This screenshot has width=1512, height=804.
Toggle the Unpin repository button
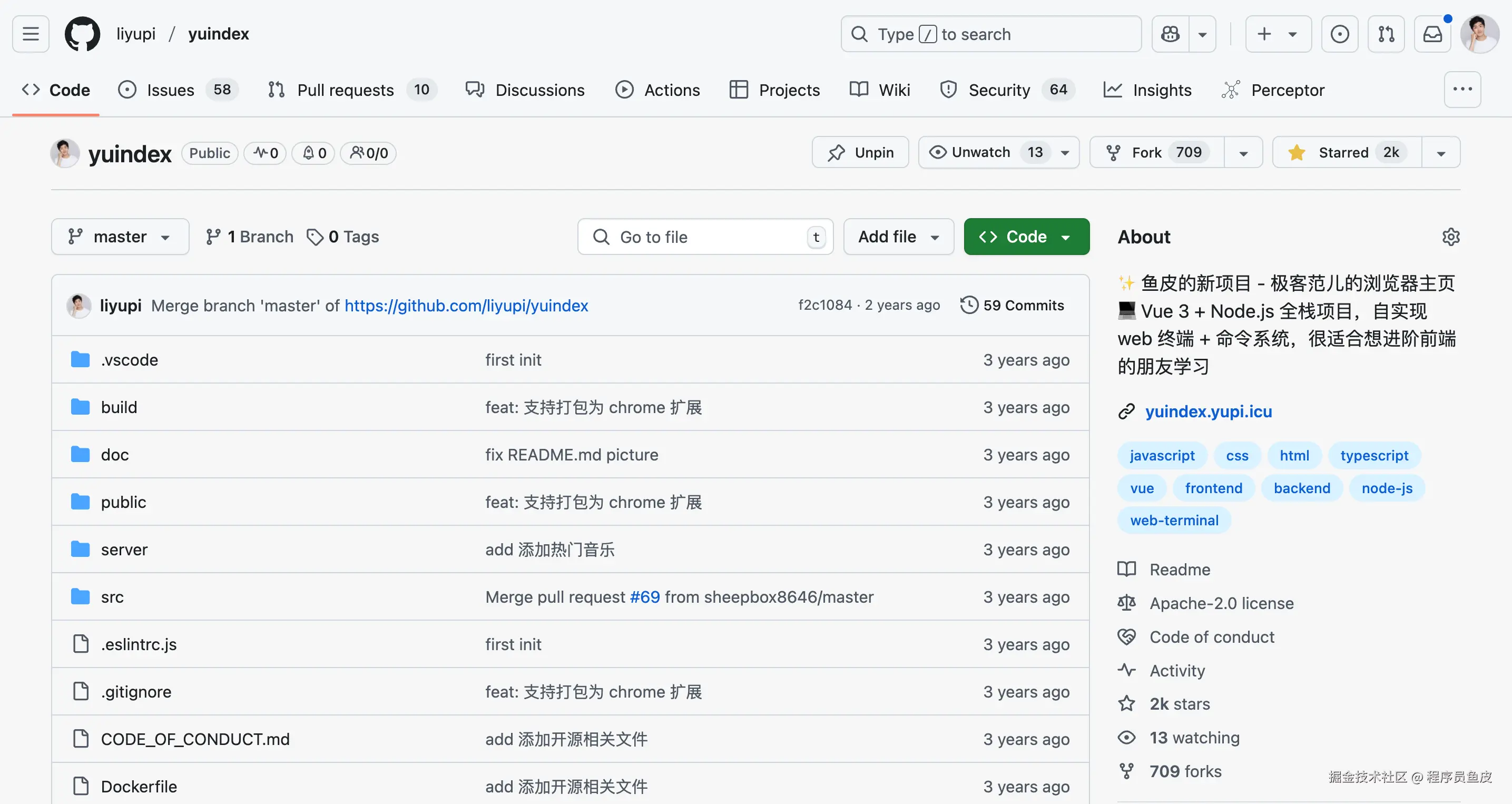tap(860, 153)
